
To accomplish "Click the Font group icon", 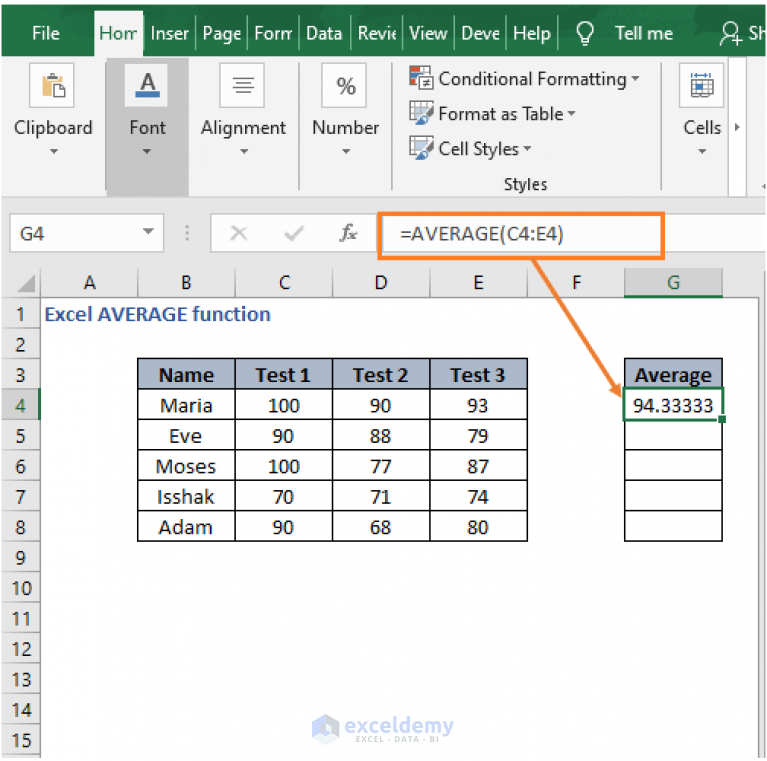I will [147, 86].
